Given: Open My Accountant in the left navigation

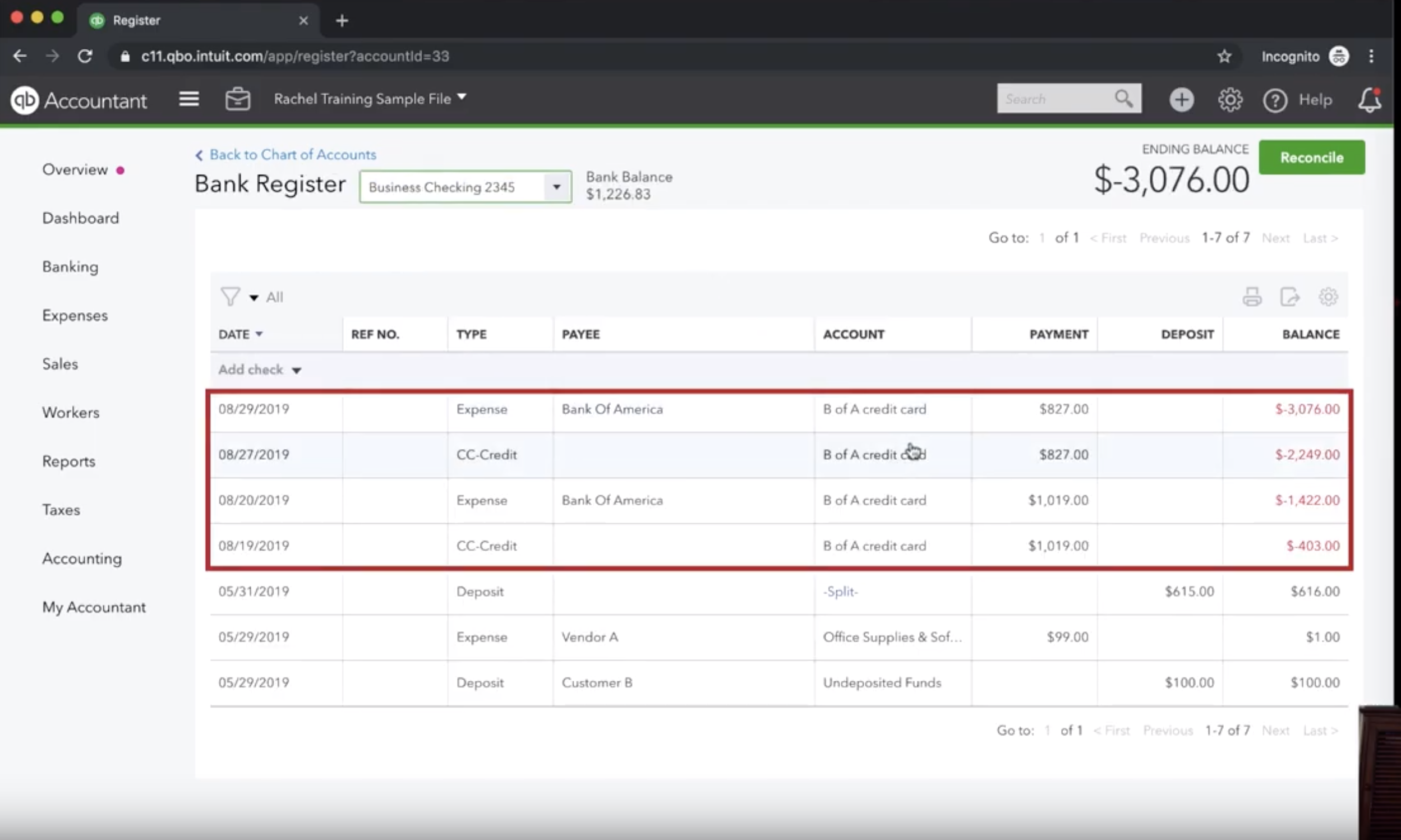Looking at the screenshot, I should (x=94, y=607).
